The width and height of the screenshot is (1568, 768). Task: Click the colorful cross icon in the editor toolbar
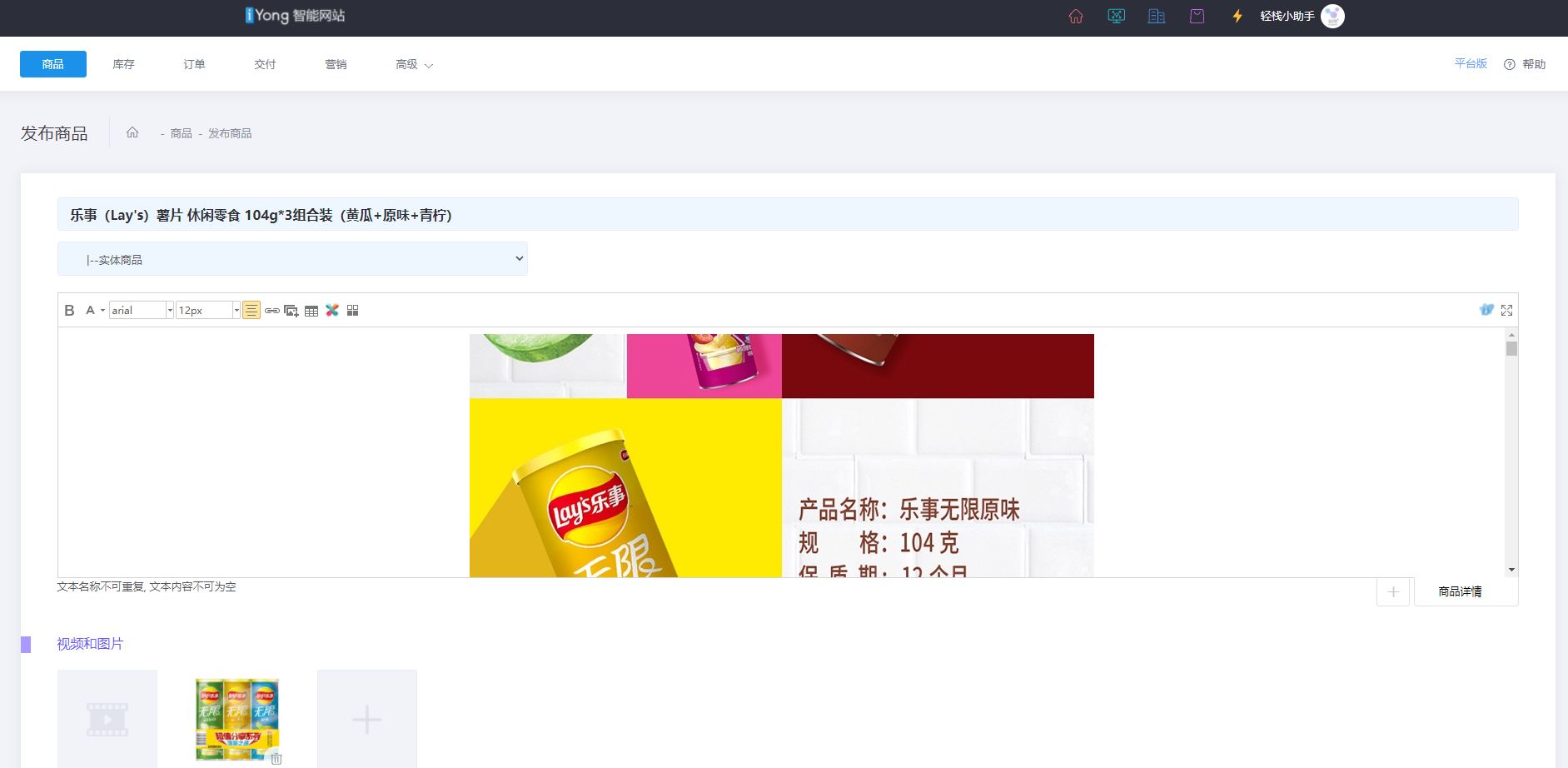(x=332, y=310)
